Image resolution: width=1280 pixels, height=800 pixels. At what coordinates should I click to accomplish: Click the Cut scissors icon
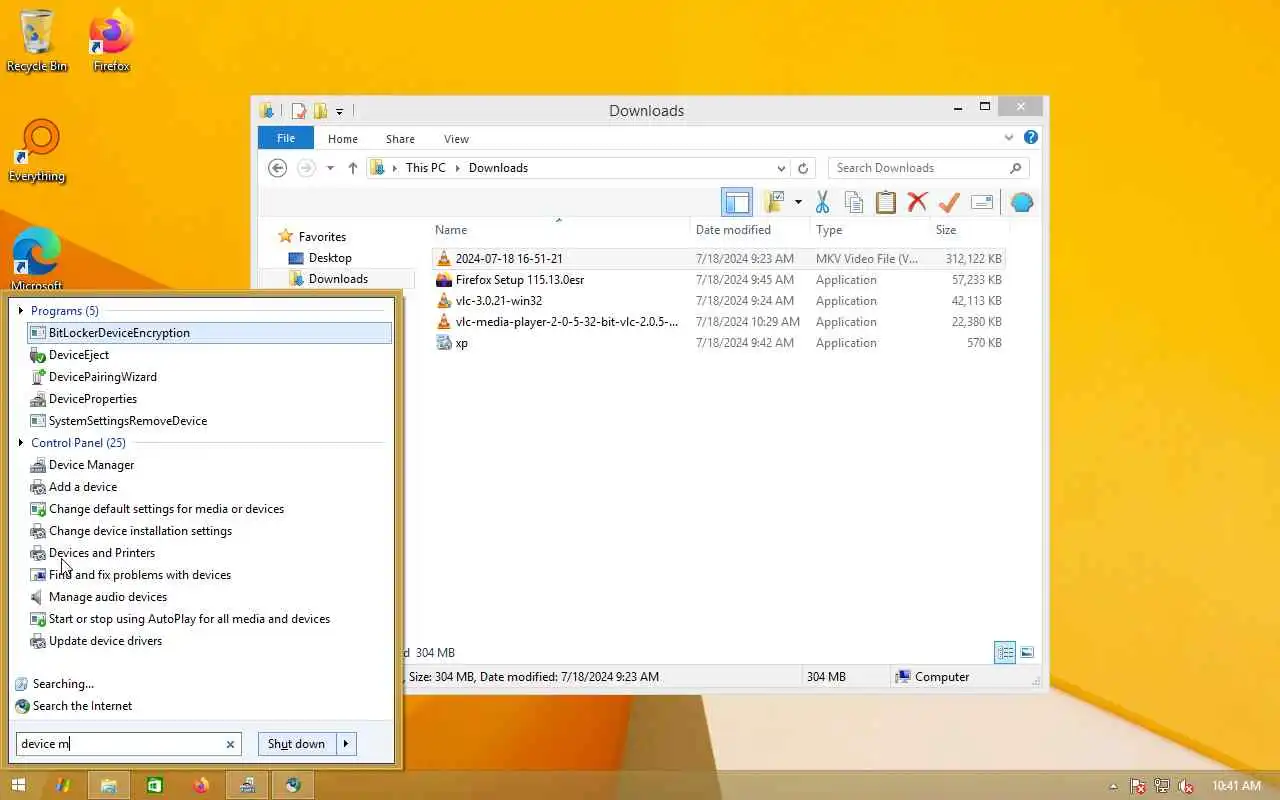[822, 202]
